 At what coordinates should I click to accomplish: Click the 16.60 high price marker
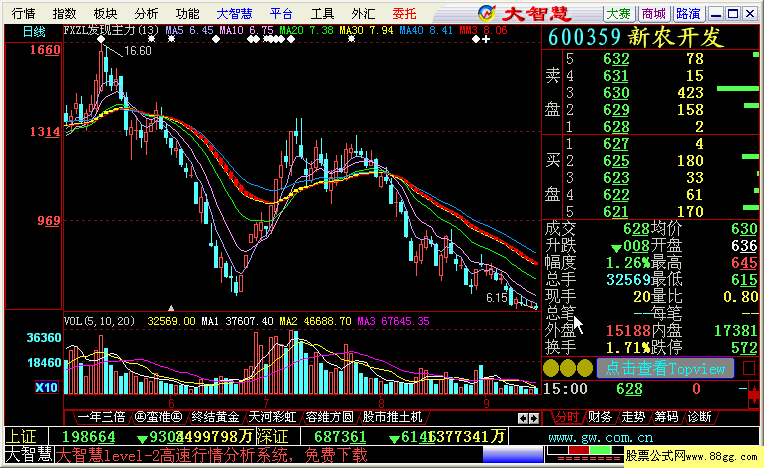click(x=138, y=51)
